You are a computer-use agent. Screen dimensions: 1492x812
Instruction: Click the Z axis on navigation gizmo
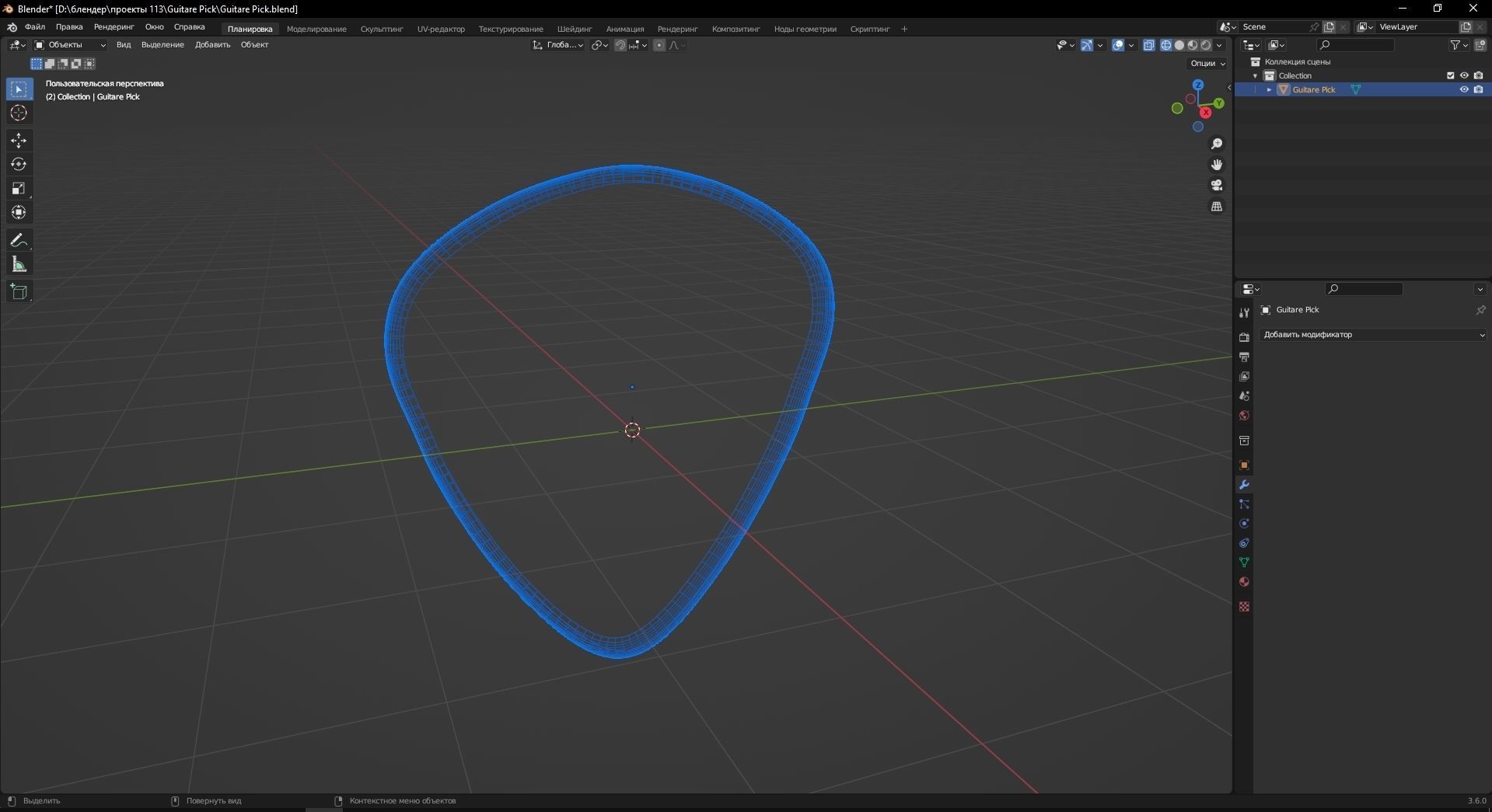[x=1198, y=85]
